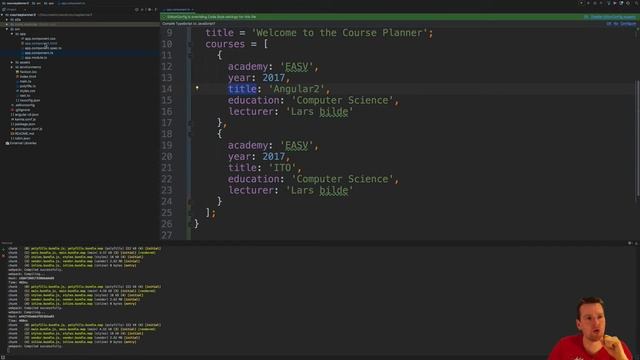Open tslint.json in the project tree

click(22, 138)
